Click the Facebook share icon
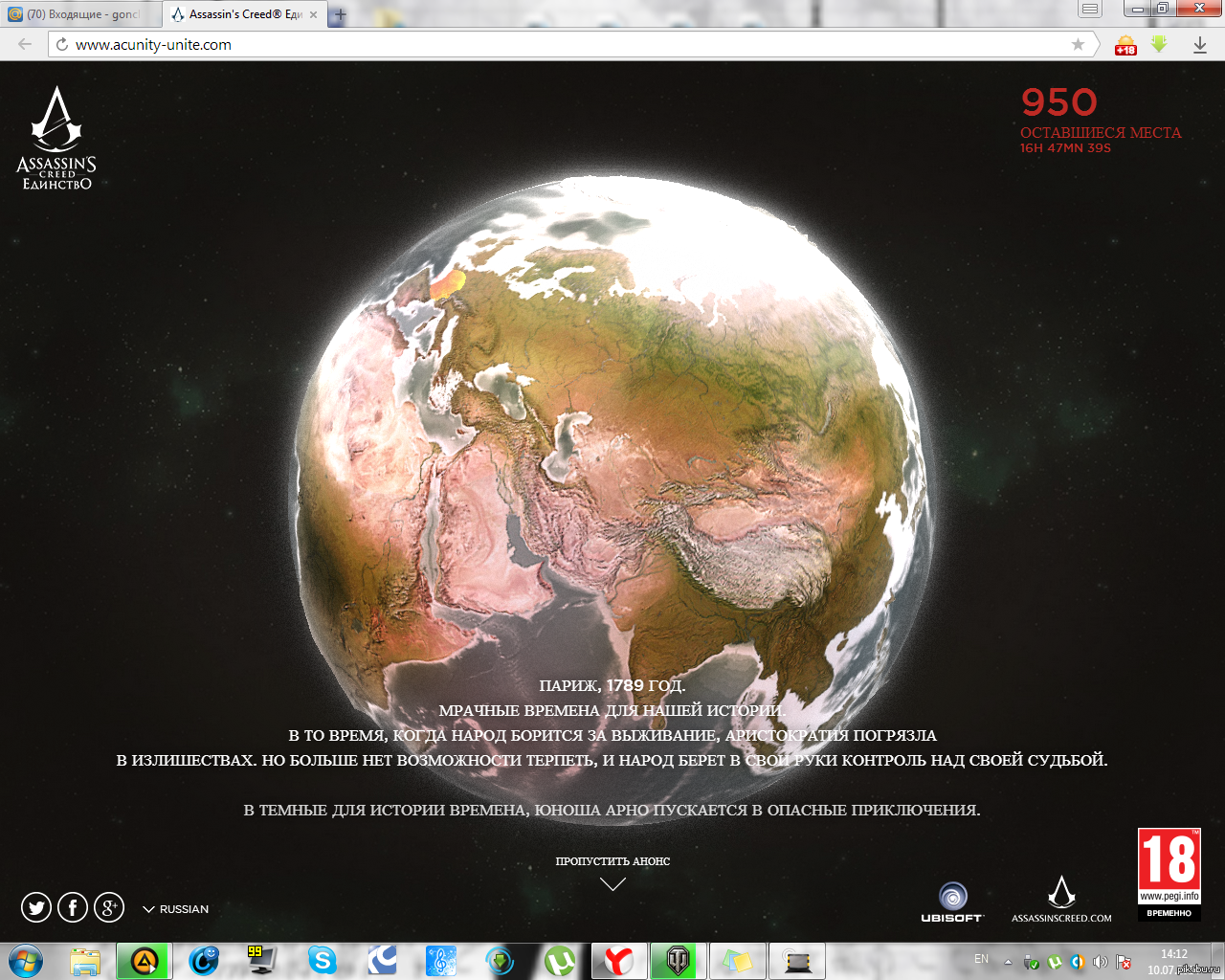1225x980 pixels. 73,907
